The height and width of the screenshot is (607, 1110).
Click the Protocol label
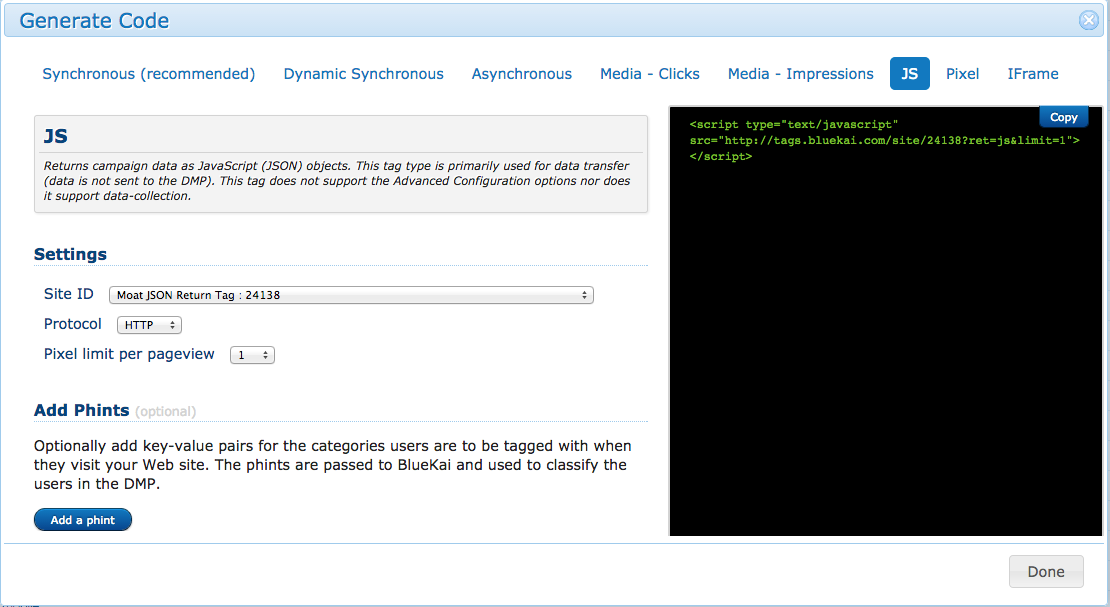click(73, 324)
